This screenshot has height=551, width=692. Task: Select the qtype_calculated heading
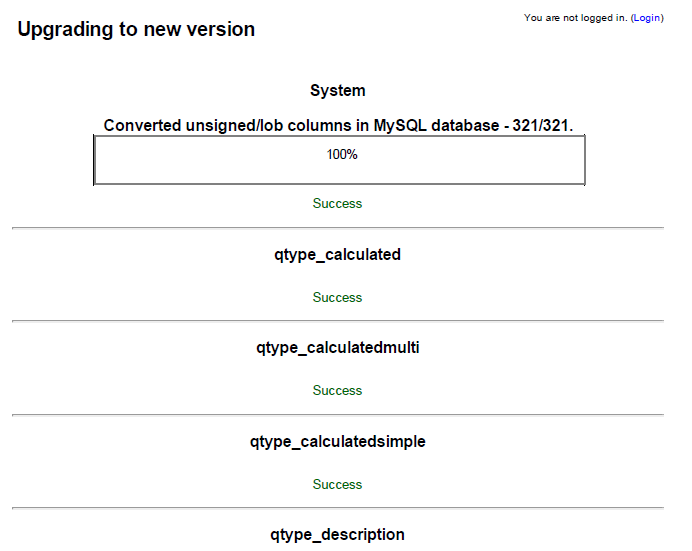tap(338, 255)
